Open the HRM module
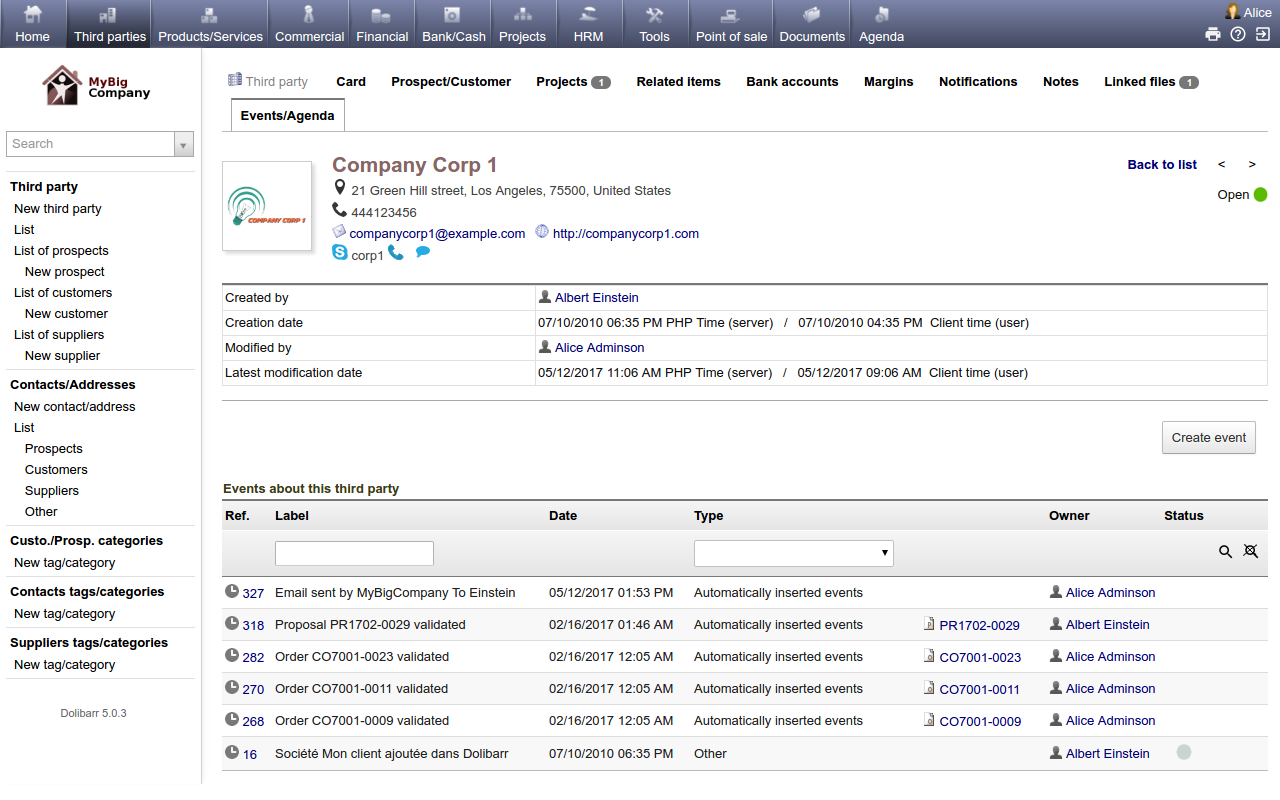Viewport: 1280px width, 800px height. pos(588,24)
